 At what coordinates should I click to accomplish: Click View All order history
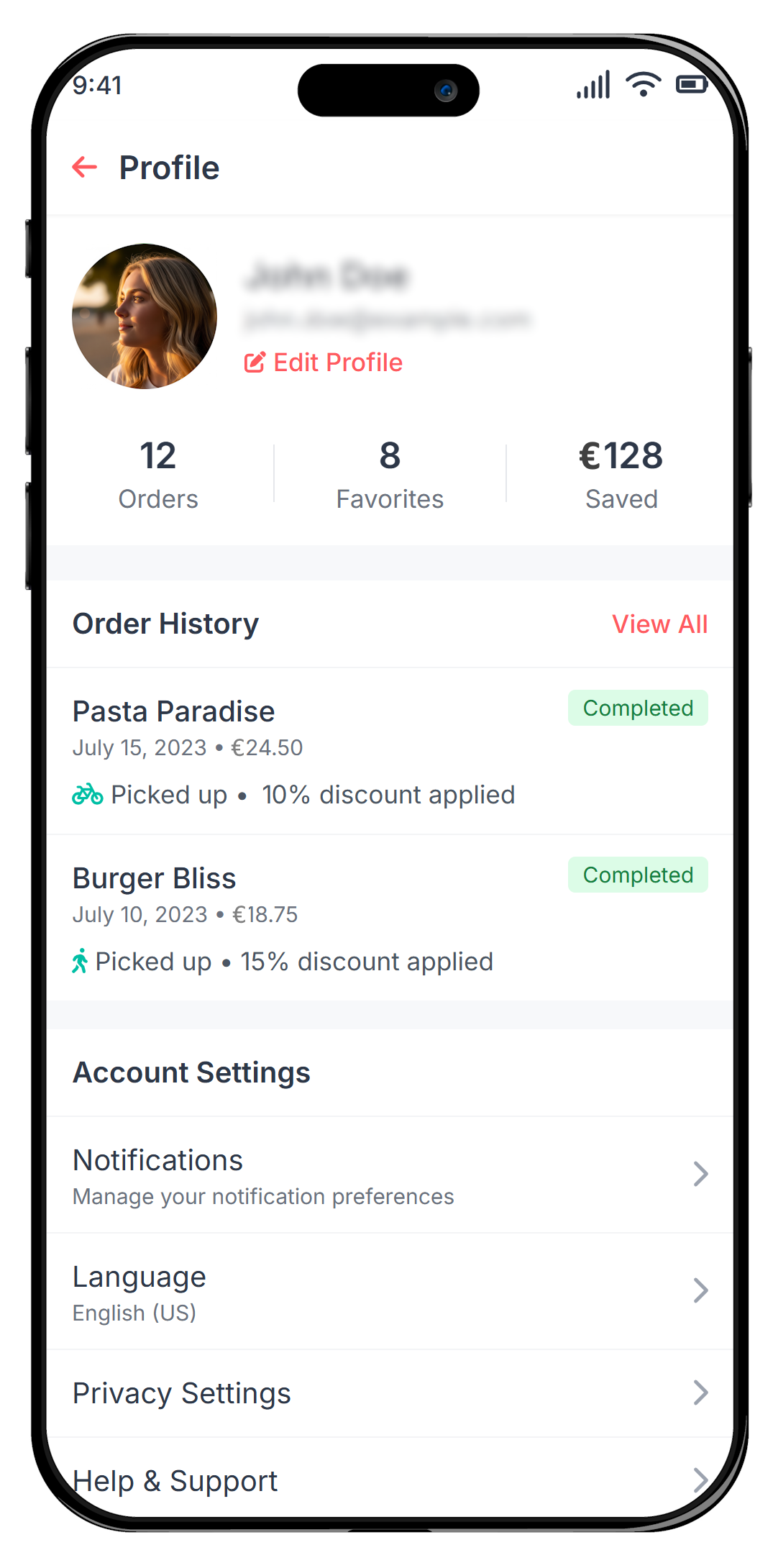click(659, 624)
